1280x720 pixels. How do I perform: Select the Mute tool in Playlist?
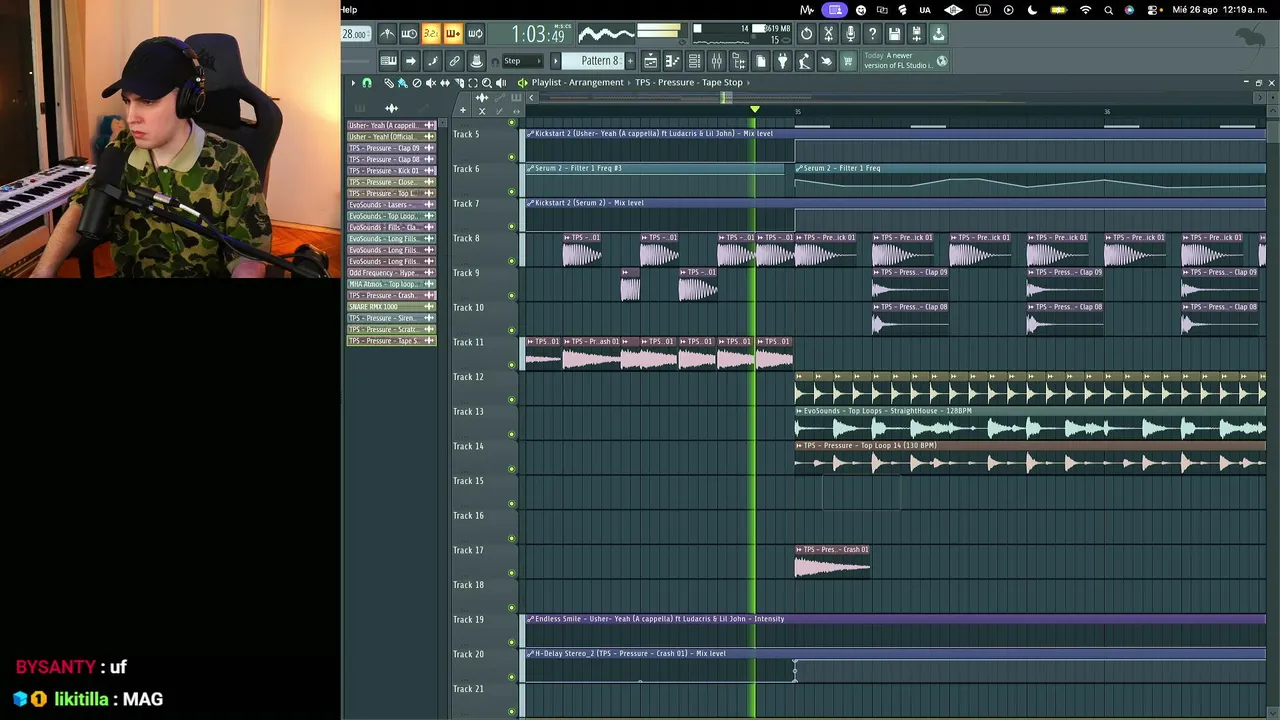[x=431, y=83]
